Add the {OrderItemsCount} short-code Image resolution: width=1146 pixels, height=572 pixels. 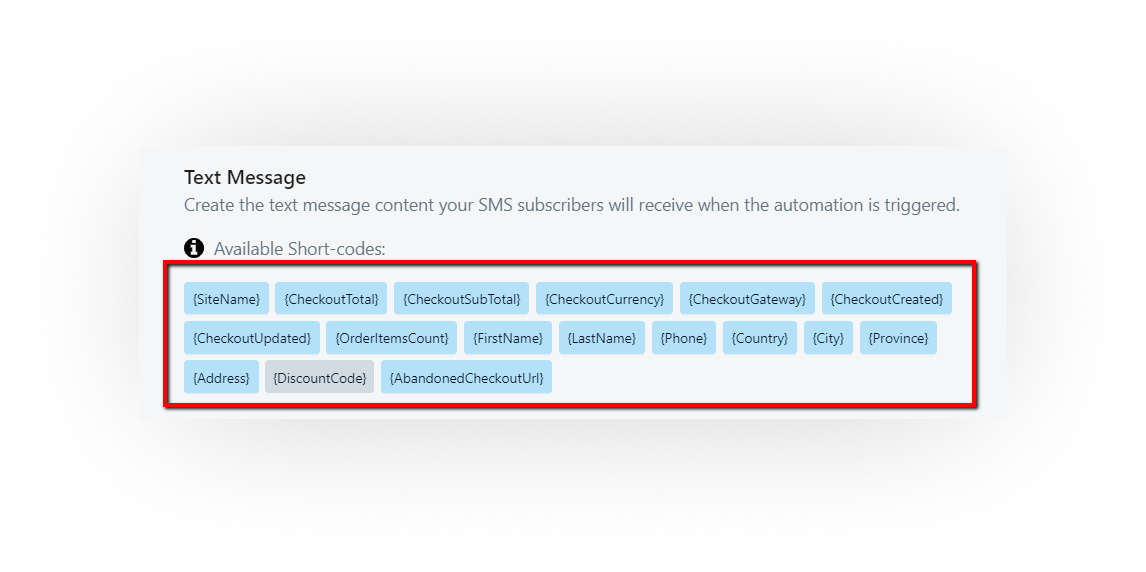[x=392, y=338]
